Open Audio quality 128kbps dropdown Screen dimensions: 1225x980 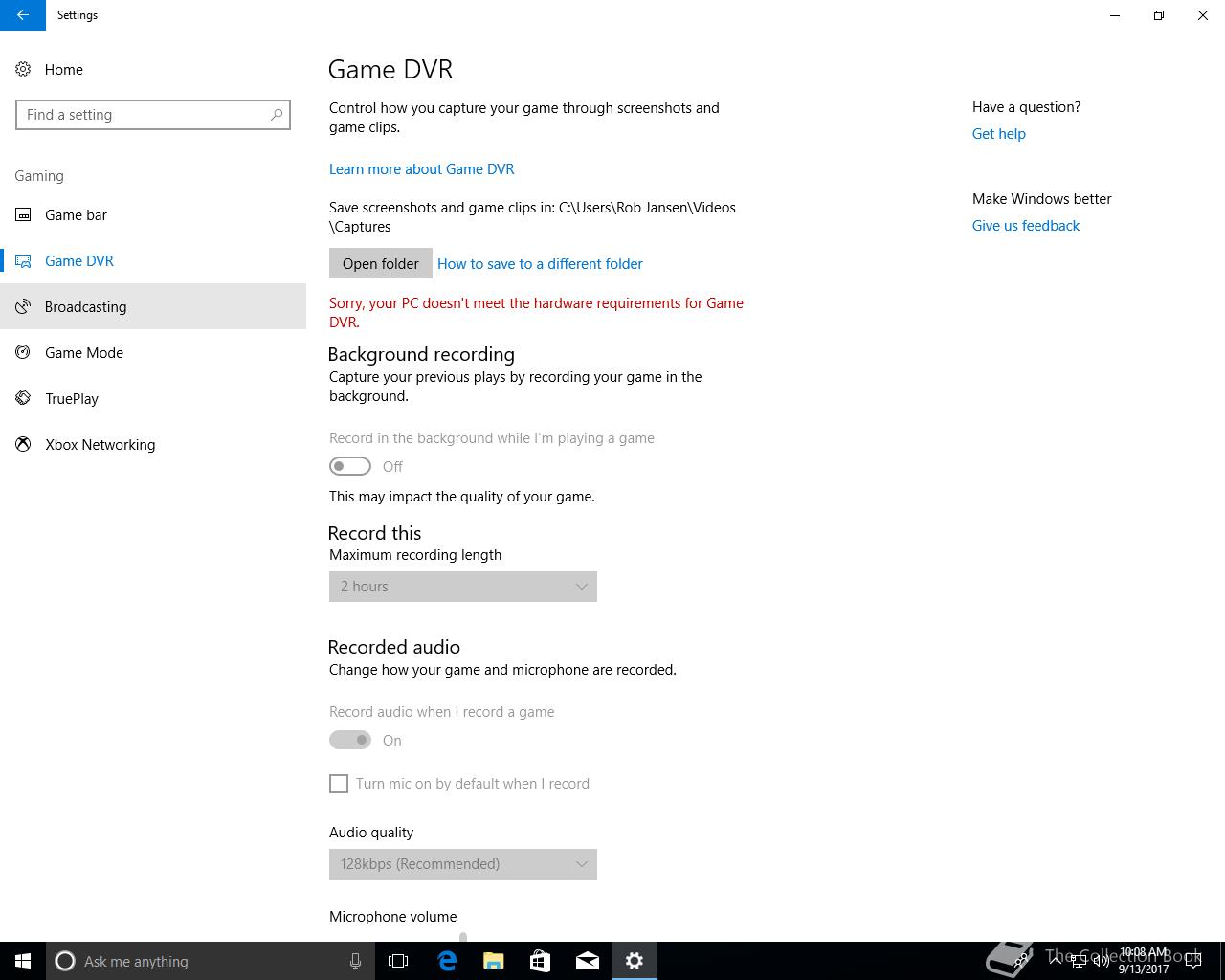coord(463,864)
